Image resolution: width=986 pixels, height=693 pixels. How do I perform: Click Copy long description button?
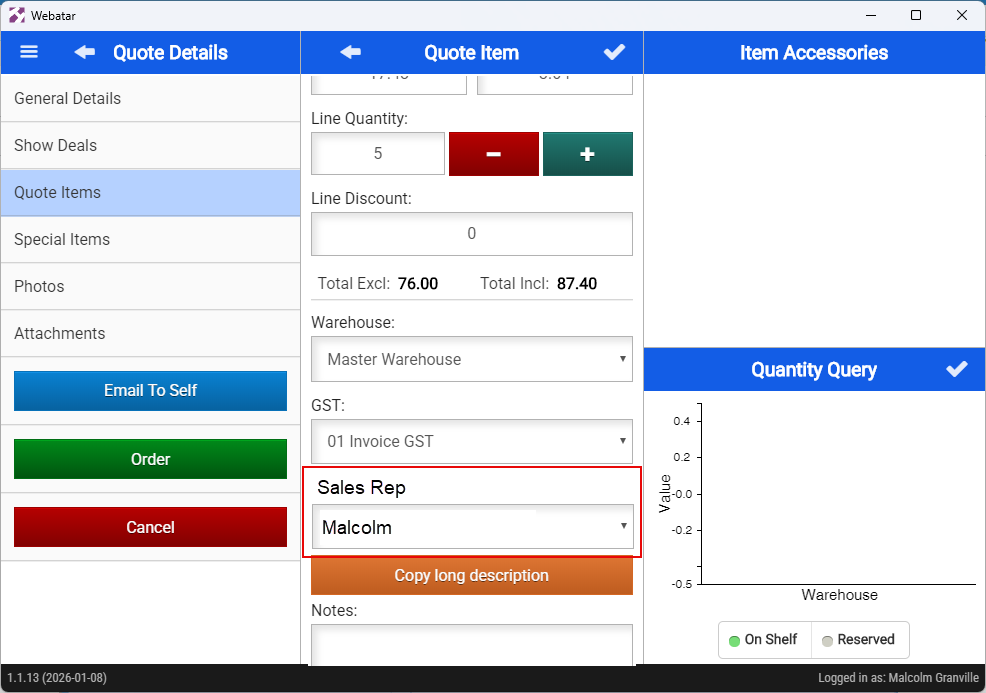pos(471,575)
